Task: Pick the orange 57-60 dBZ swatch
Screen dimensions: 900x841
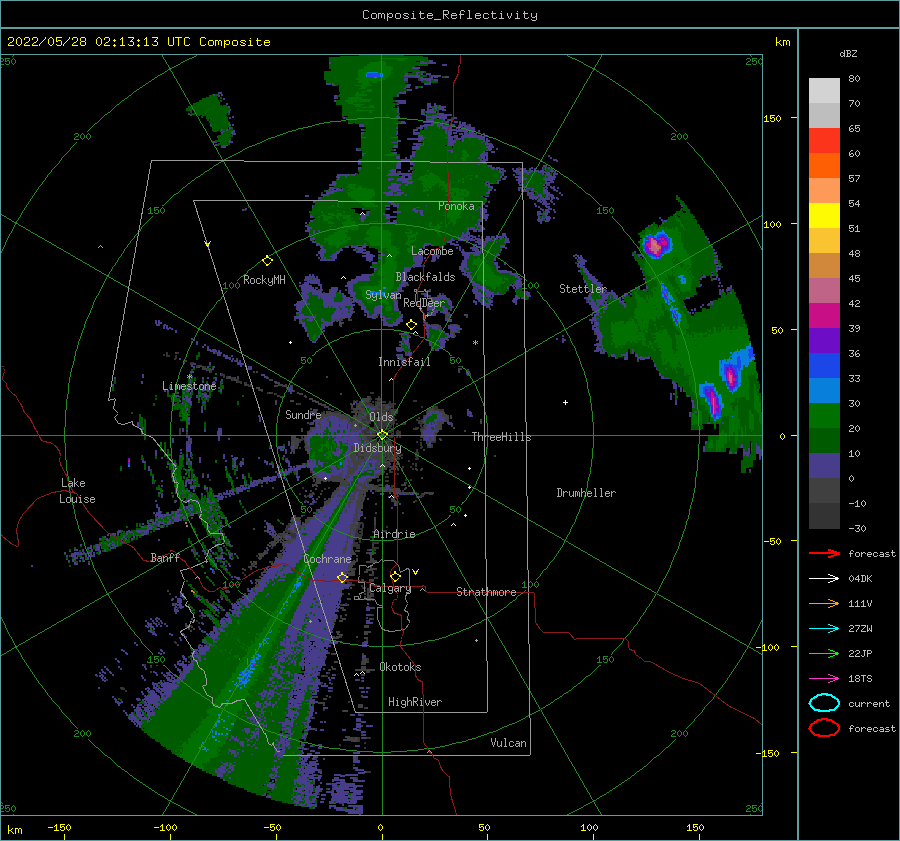Action: tap(824, 165)
